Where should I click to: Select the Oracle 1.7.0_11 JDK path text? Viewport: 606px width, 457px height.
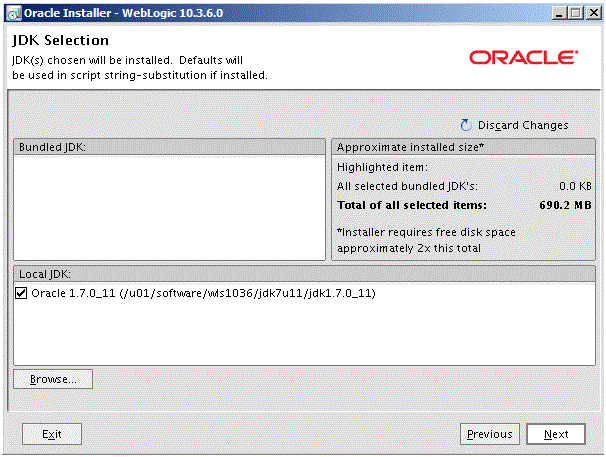point(203,293)
